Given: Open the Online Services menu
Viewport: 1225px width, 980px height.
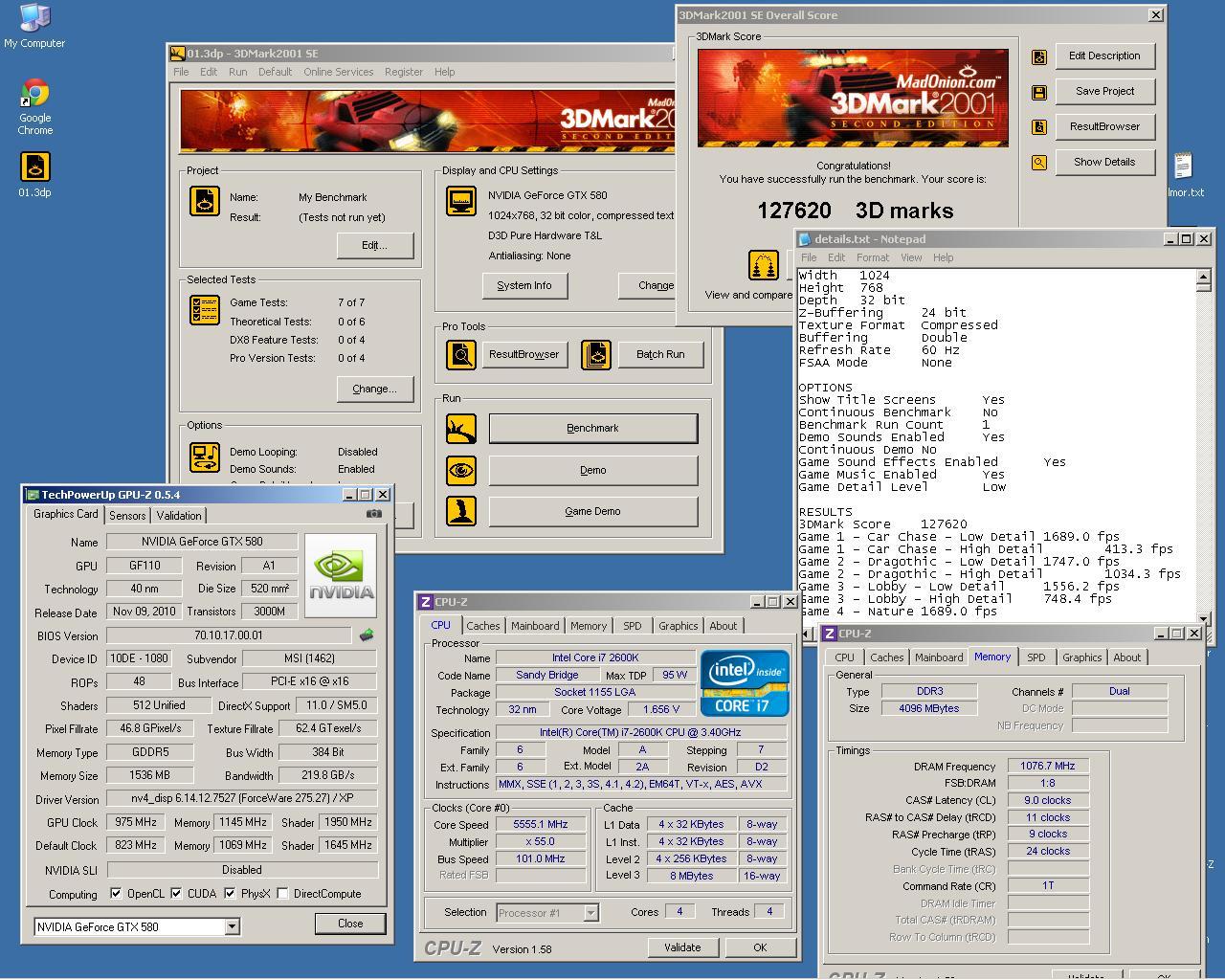Looking at the screenshot, I should 339,72.
